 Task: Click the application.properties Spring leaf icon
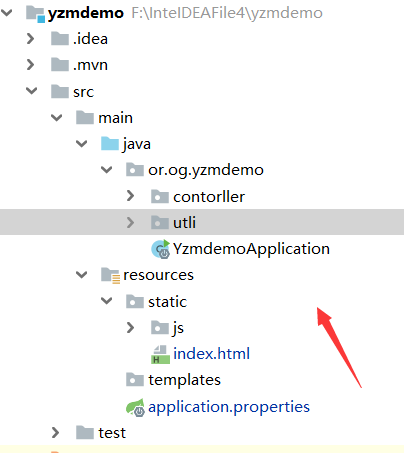(135, 407)
